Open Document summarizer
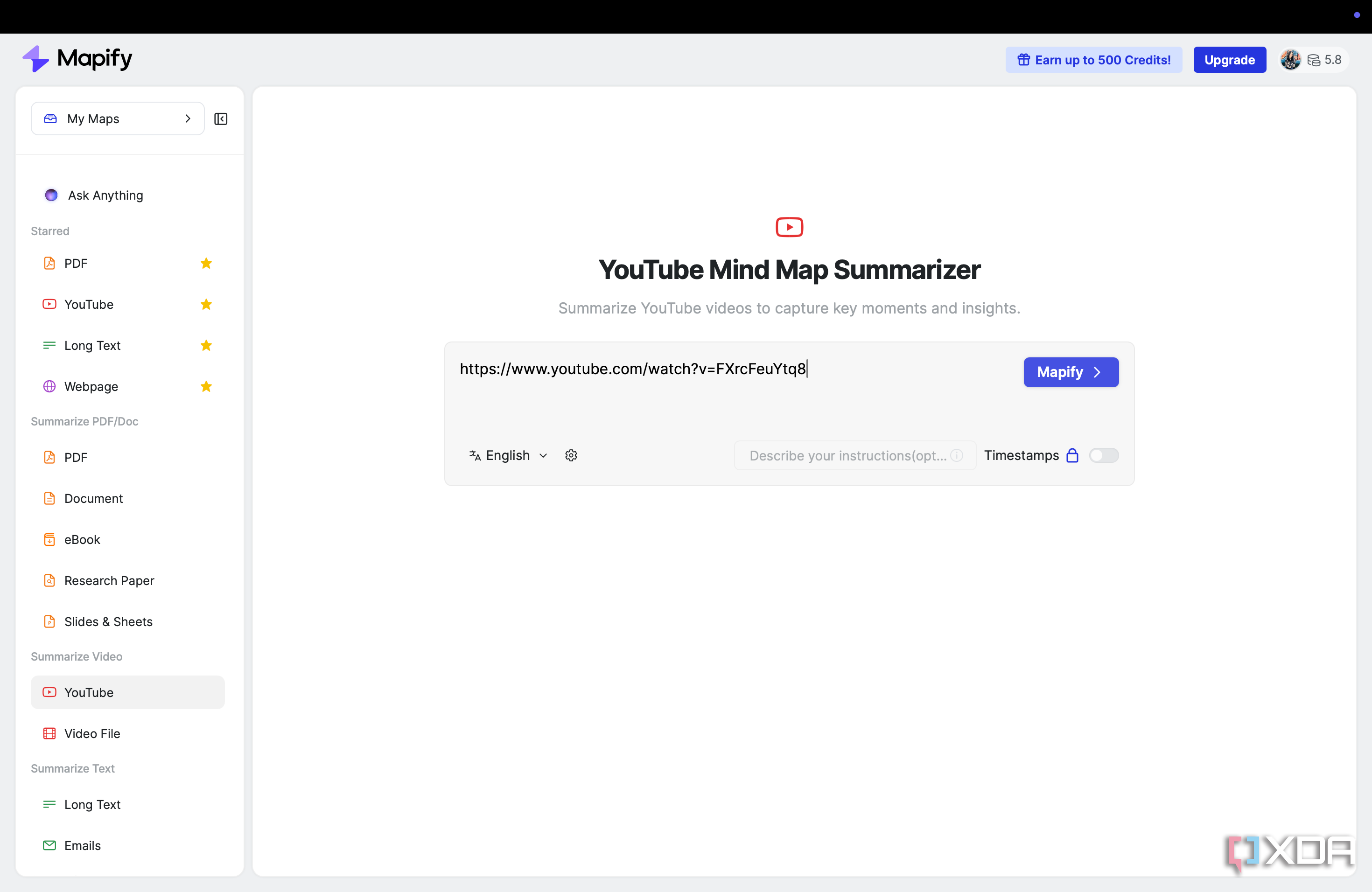 127,498
